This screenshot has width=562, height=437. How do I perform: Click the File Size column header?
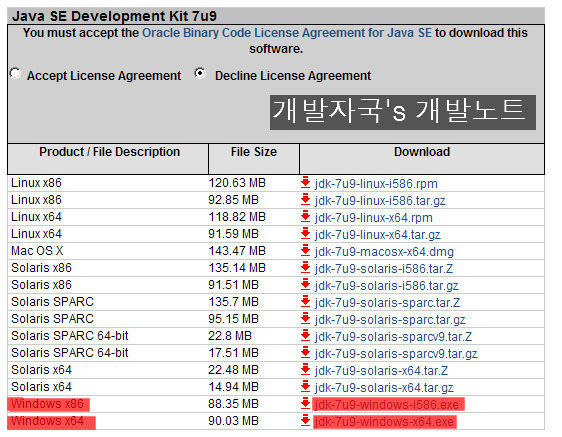(x=254, y=152)
